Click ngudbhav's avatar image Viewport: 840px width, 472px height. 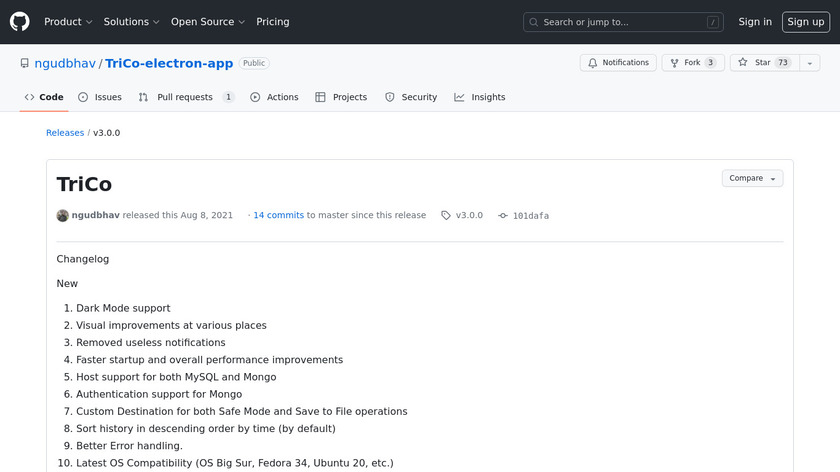click(63, 215)
